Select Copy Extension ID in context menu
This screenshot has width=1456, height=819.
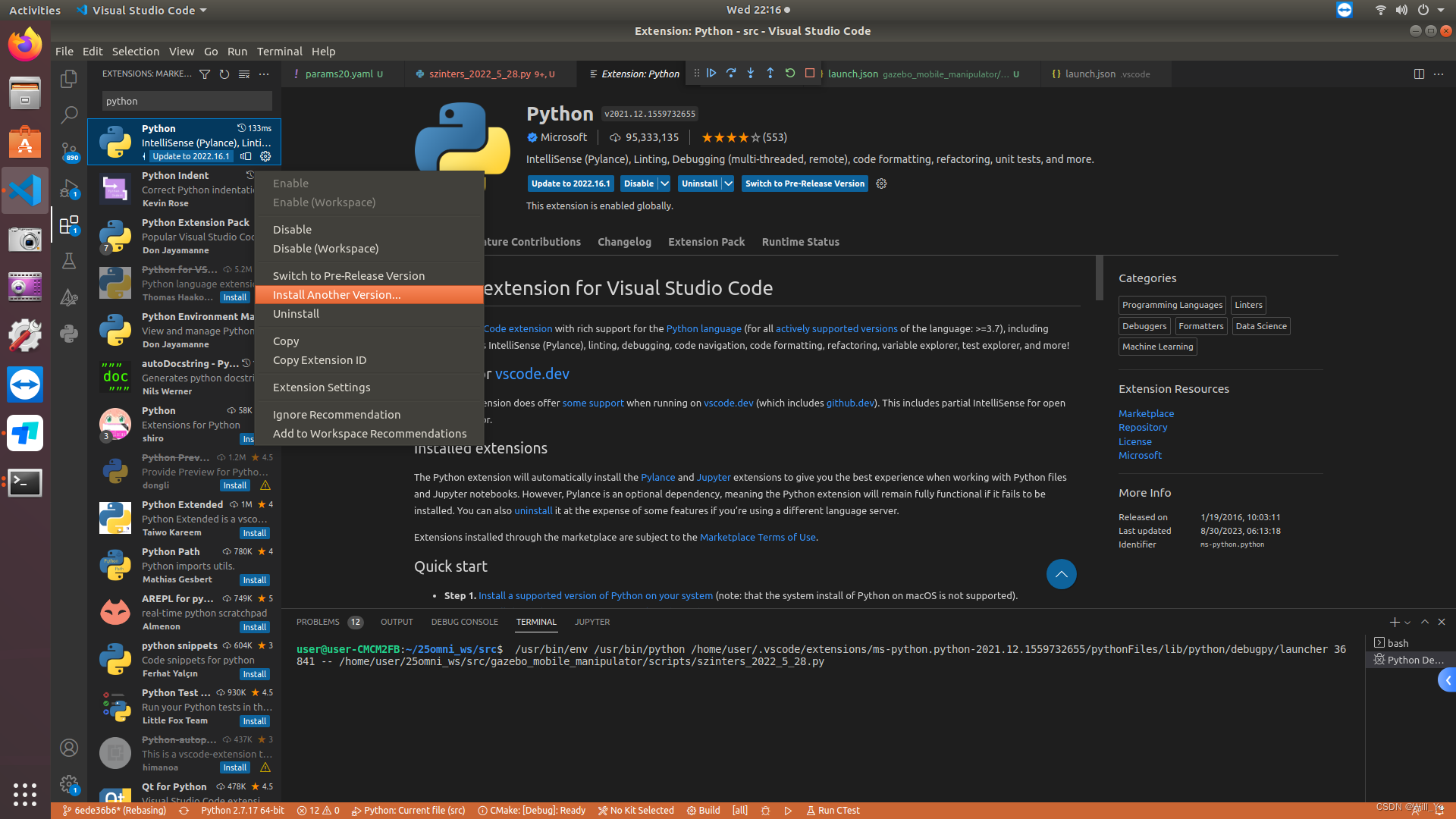pos(369,360)
